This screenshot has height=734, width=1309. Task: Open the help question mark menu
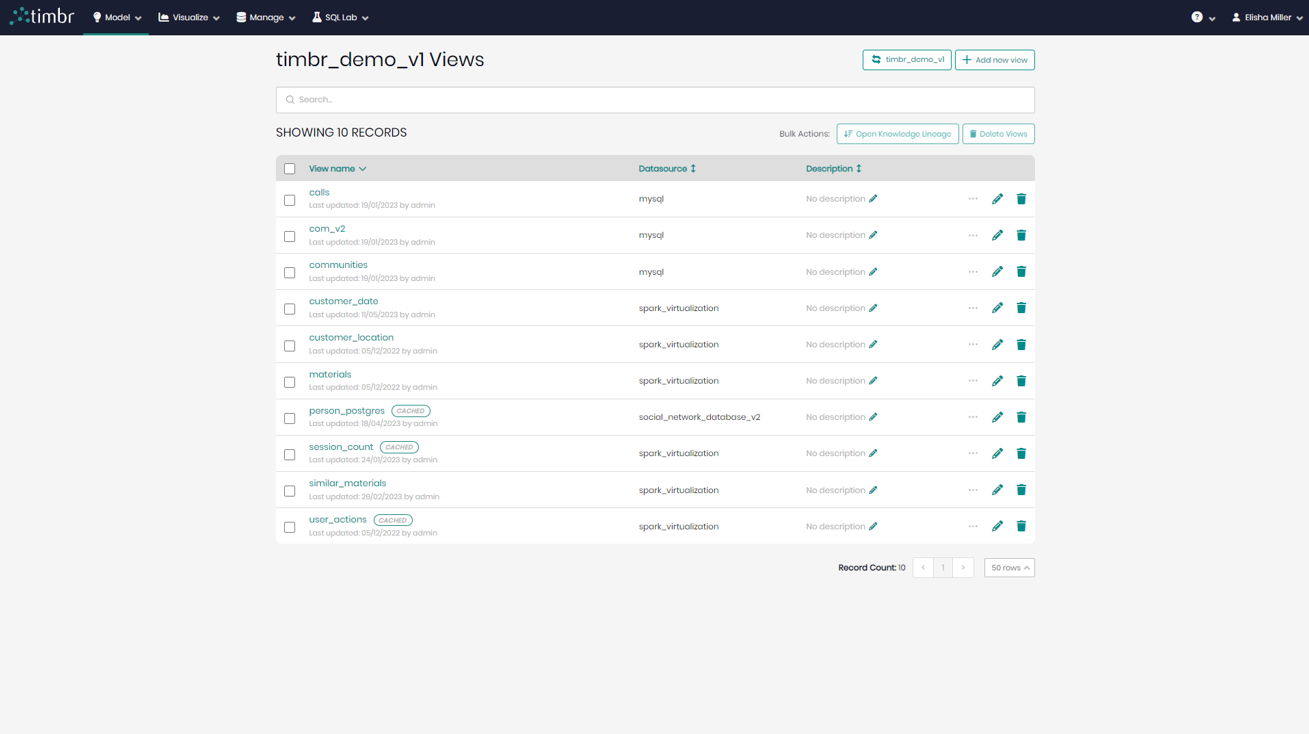coord(1199,17)
